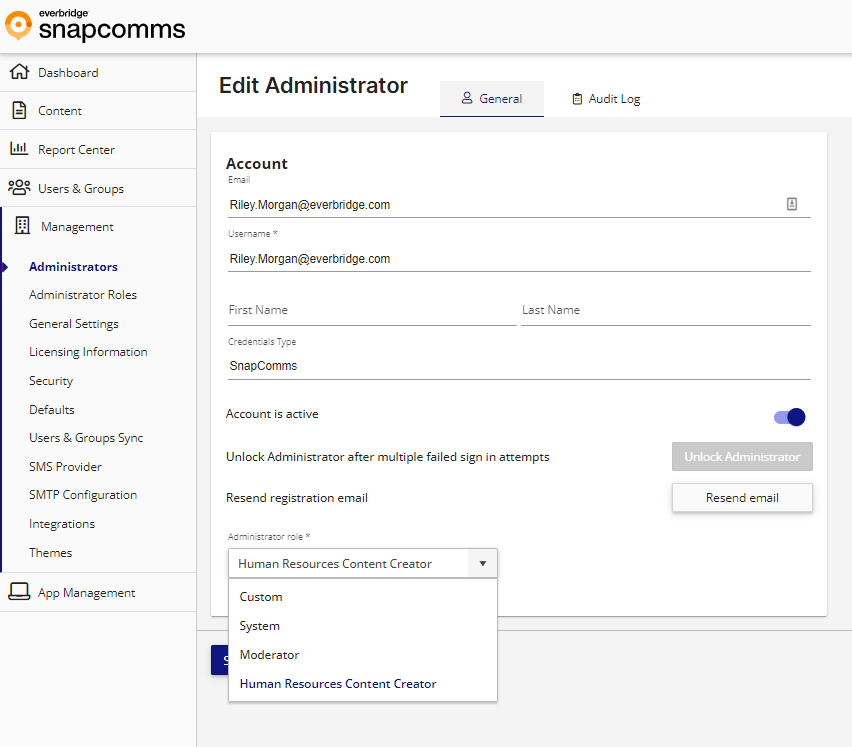Click into the Username field
This screenshot has height=747, width=852.
[x=519, y=259]
